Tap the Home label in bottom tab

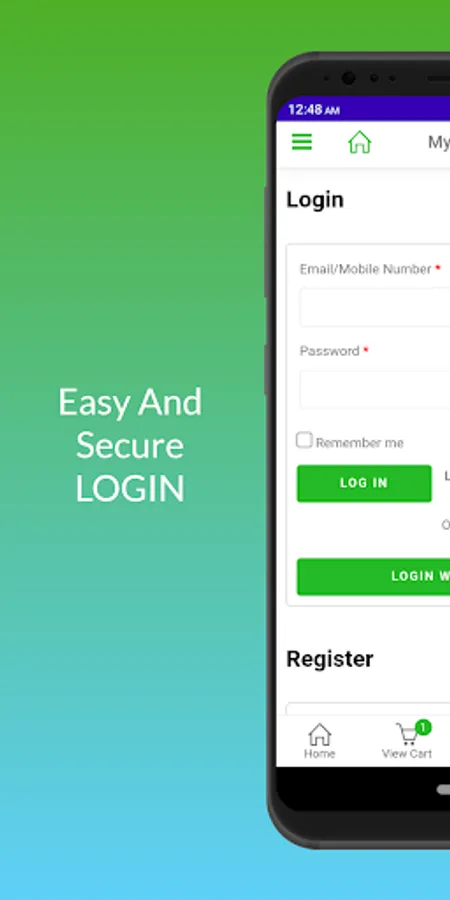(320, 754)
